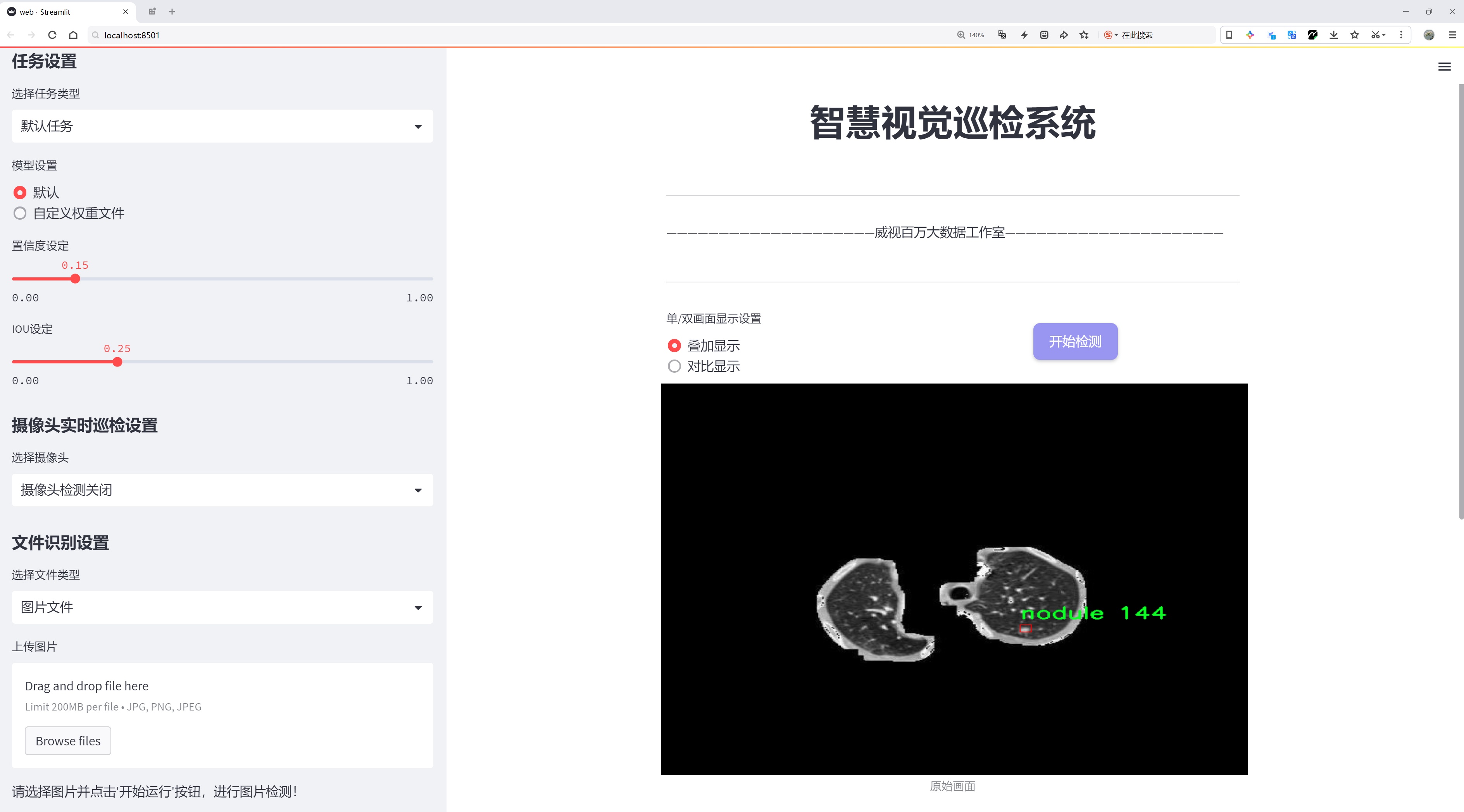Click the blue translation extension icon
The width and height of the screenshot is (1464, 812).
(x=1292, y=34)
